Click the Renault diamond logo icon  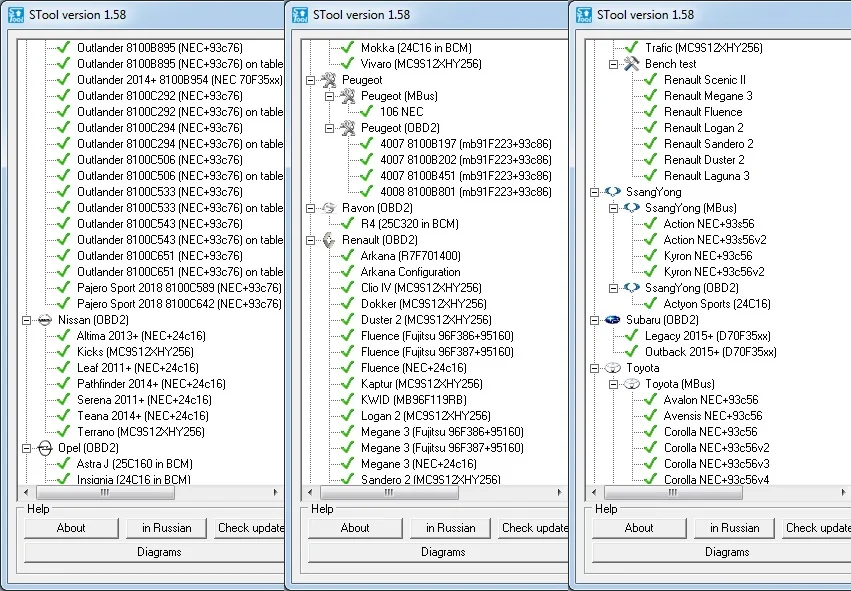[x=329, y=240]
